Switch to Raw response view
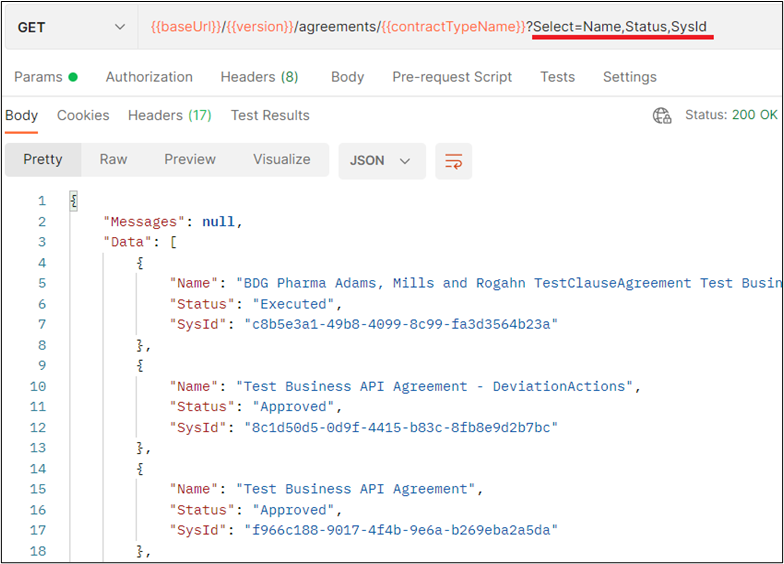Screen dimensions: 784x564 [114, 160]
